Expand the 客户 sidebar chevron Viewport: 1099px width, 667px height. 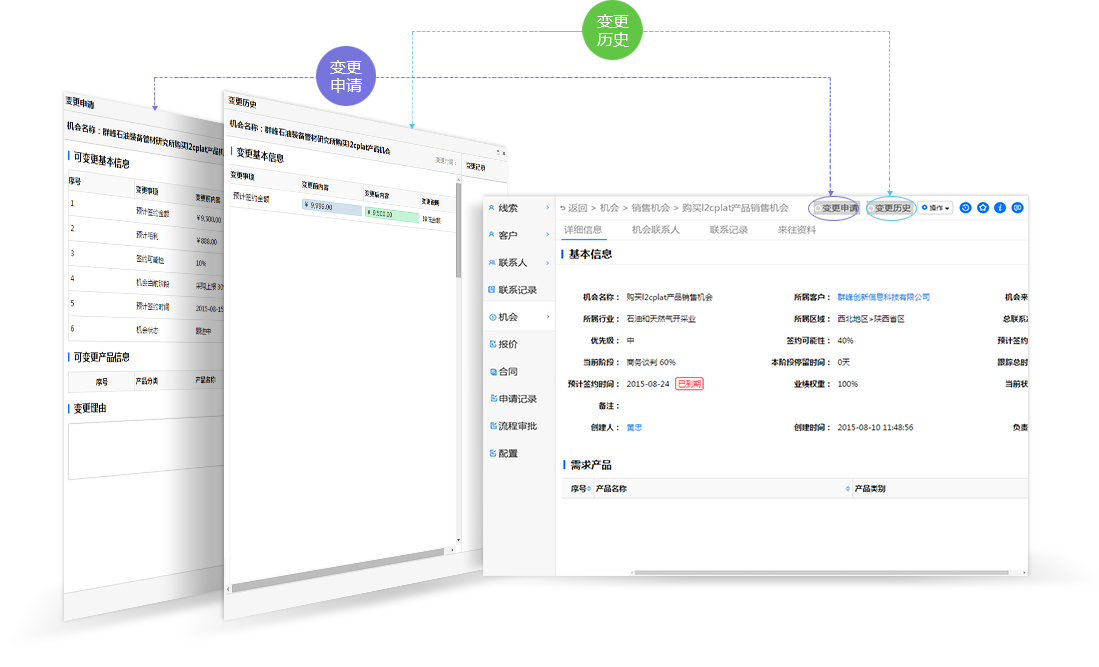[547, 235]
